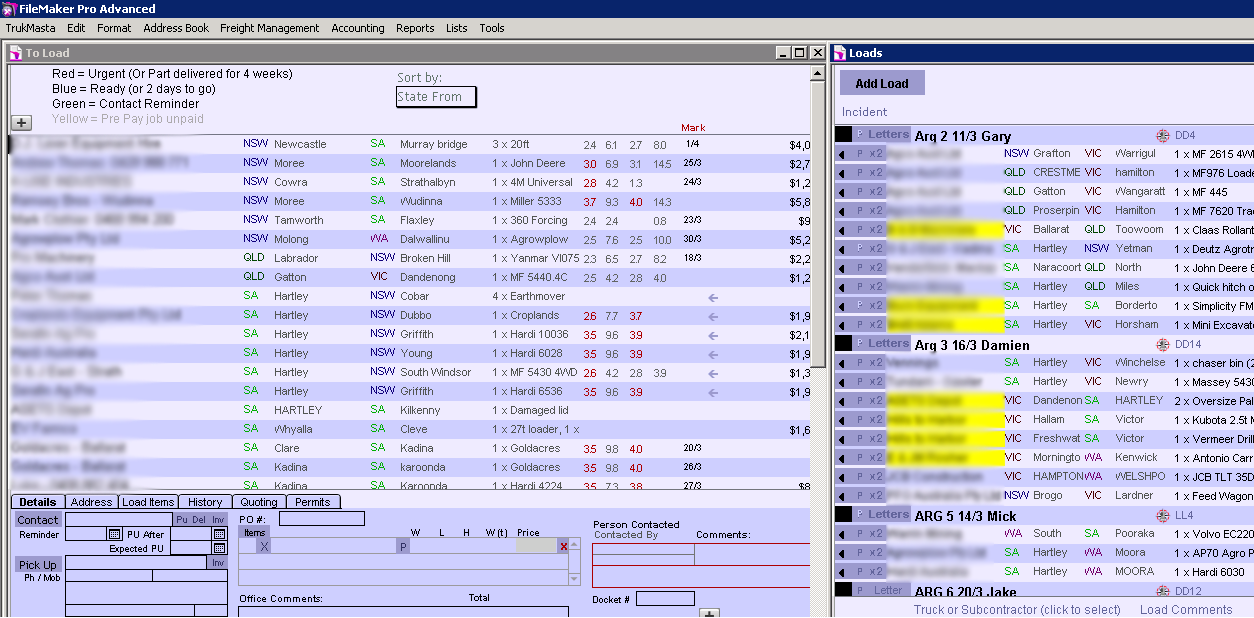This screenshot has width=1254, height=618.
Task: Click the left arrow on the Ballarat load row
Action: pyautogui.click(x=842, y=230)
